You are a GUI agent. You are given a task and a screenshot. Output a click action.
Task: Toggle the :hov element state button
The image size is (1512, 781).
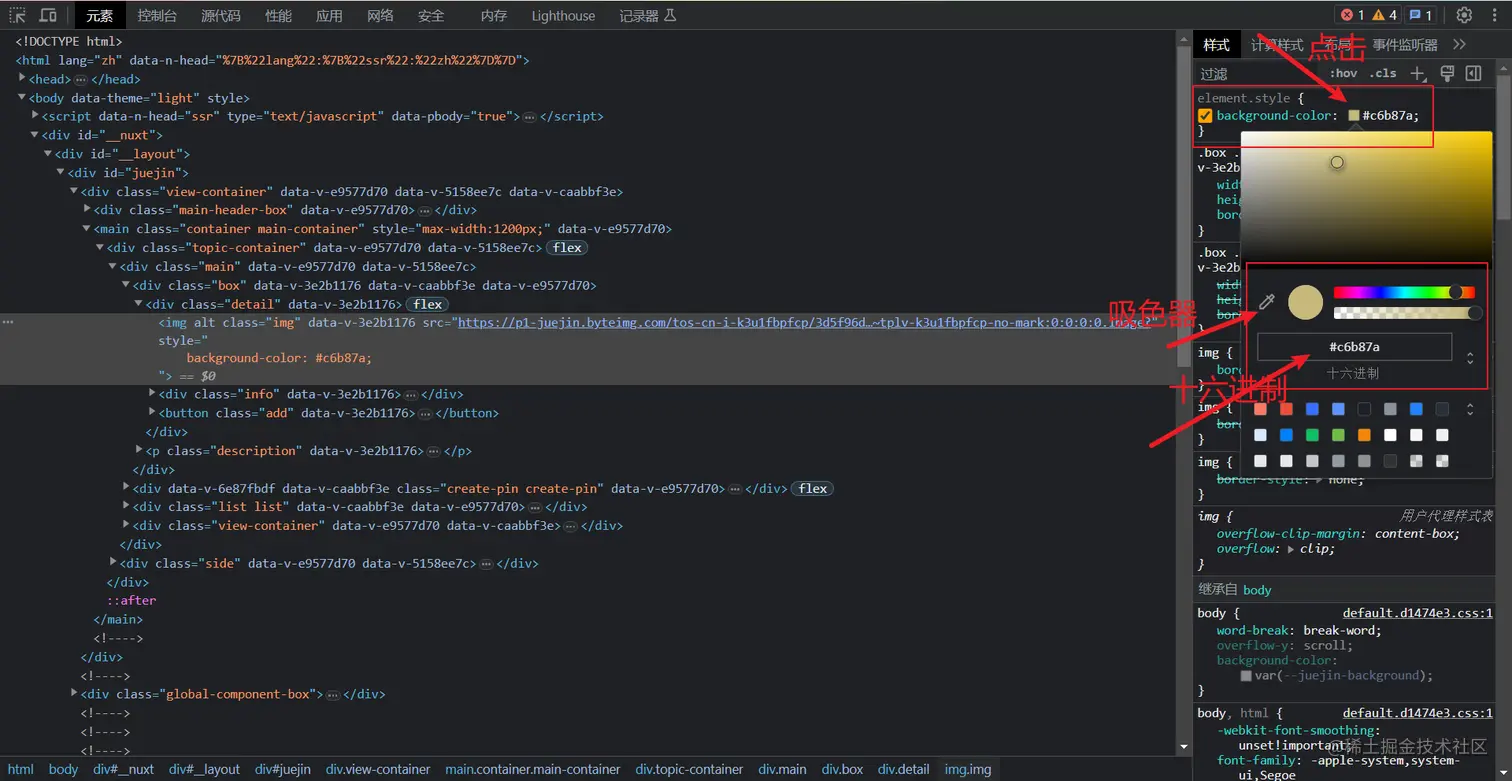[x=1344, y=73]
